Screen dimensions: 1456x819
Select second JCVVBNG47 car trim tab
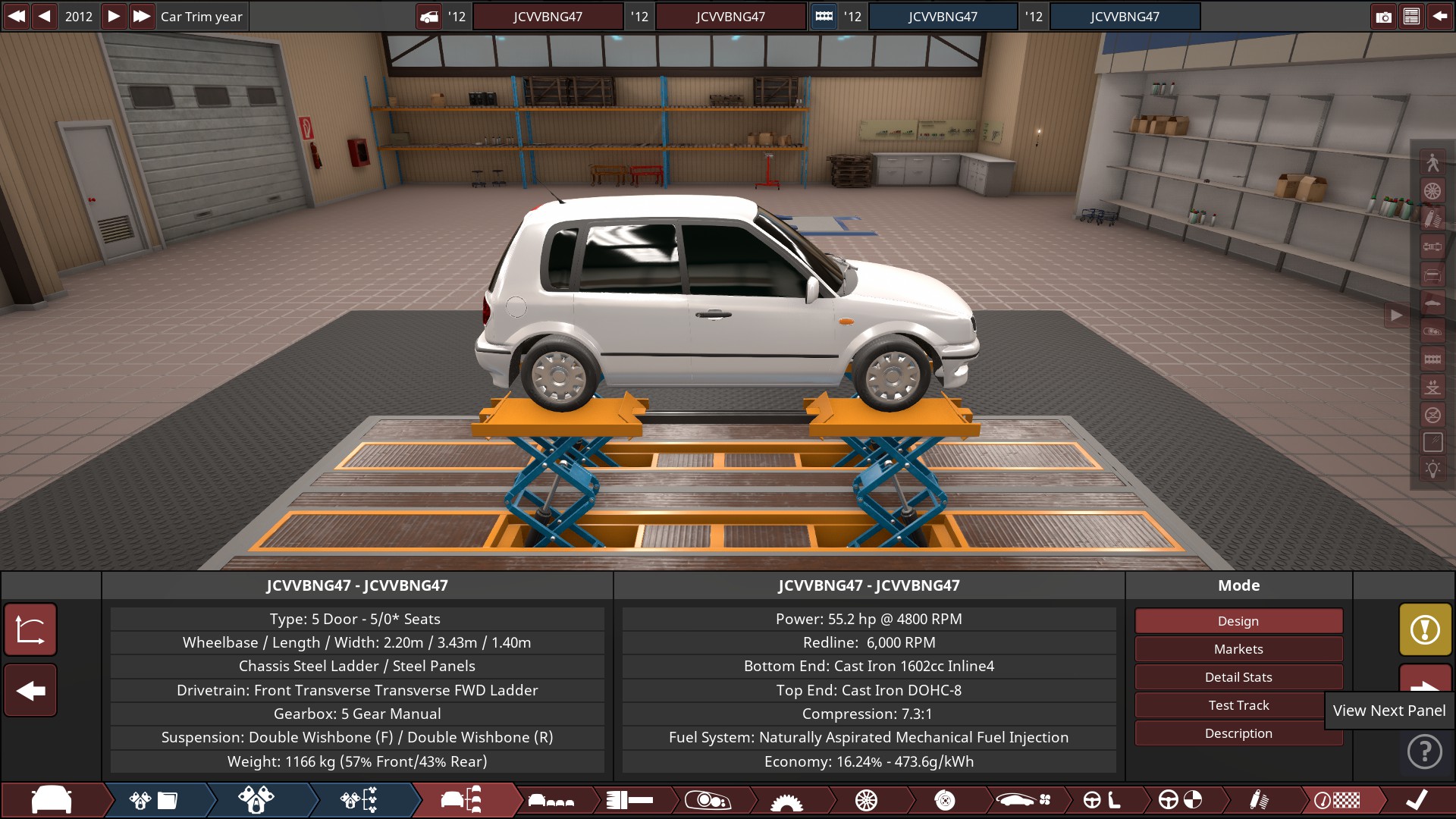[x=730, y=17]
